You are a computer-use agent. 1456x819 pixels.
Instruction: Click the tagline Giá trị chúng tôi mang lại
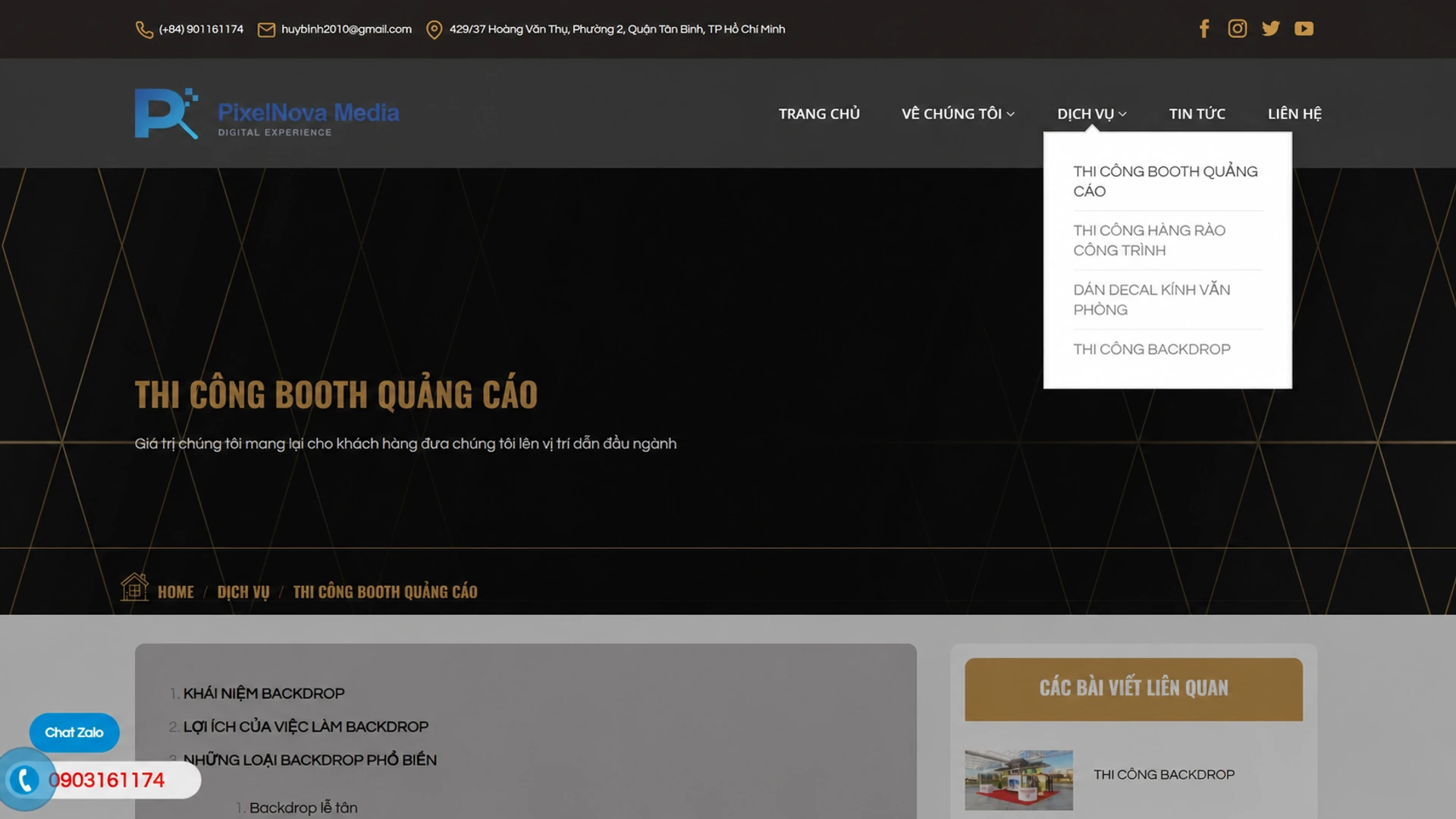point(406,444)
